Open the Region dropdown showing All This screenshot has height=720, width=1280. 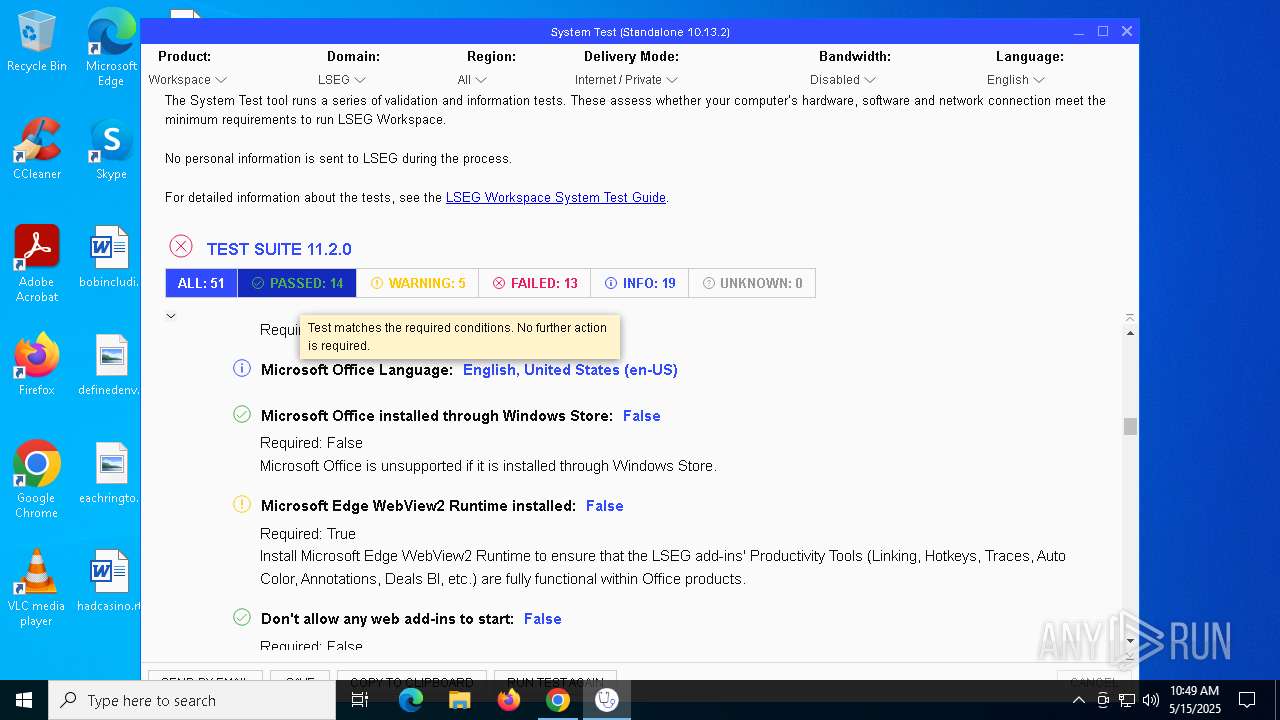tap(472, 80)
